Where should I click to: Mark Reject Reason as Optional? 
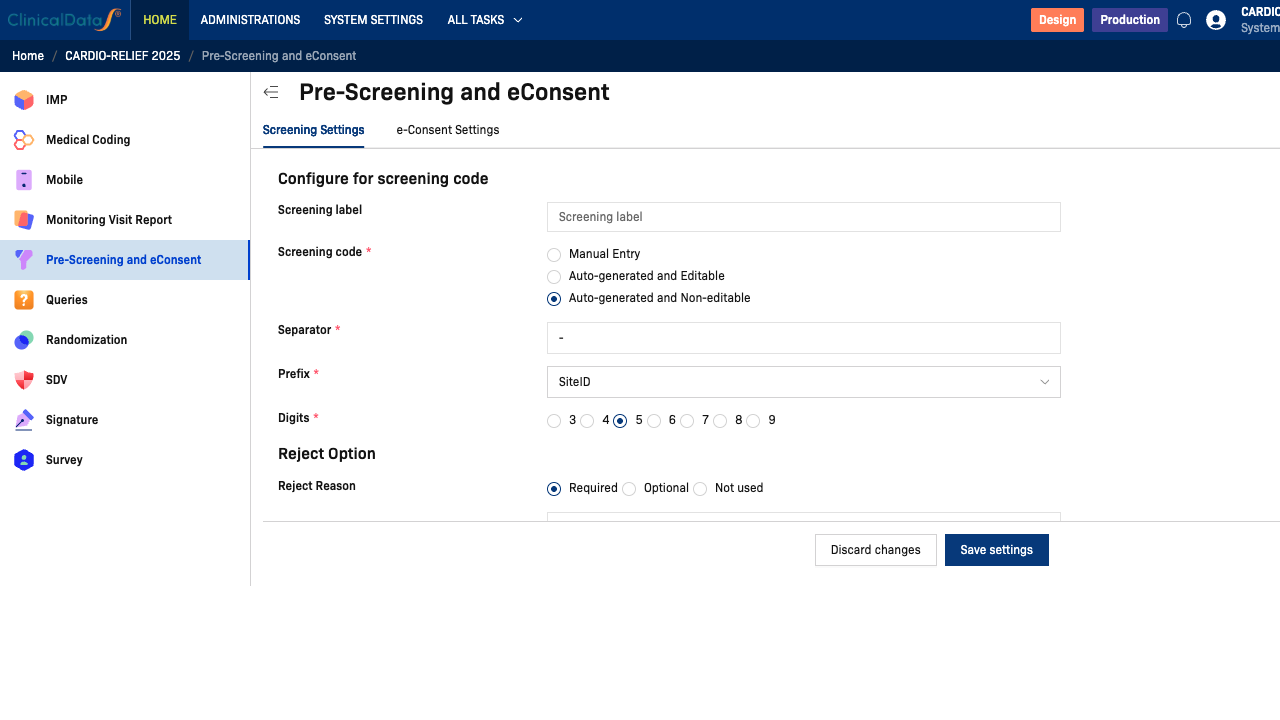[629, 488]
